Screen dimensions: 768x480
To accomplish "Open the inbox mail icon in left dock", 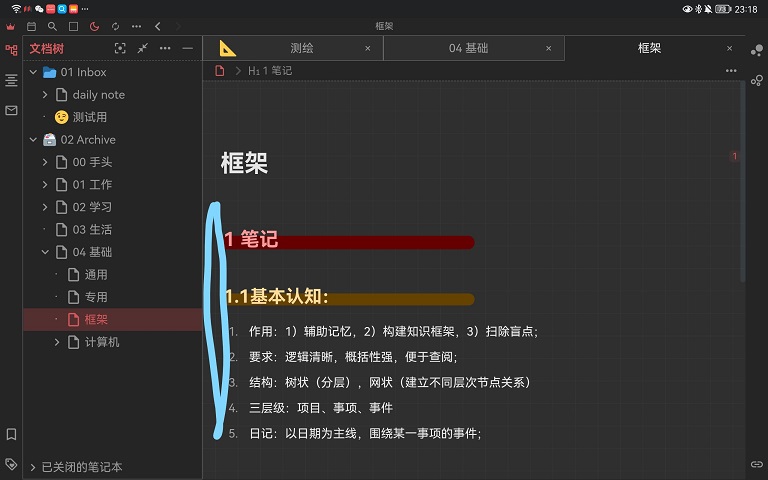I will pos(11,110).
